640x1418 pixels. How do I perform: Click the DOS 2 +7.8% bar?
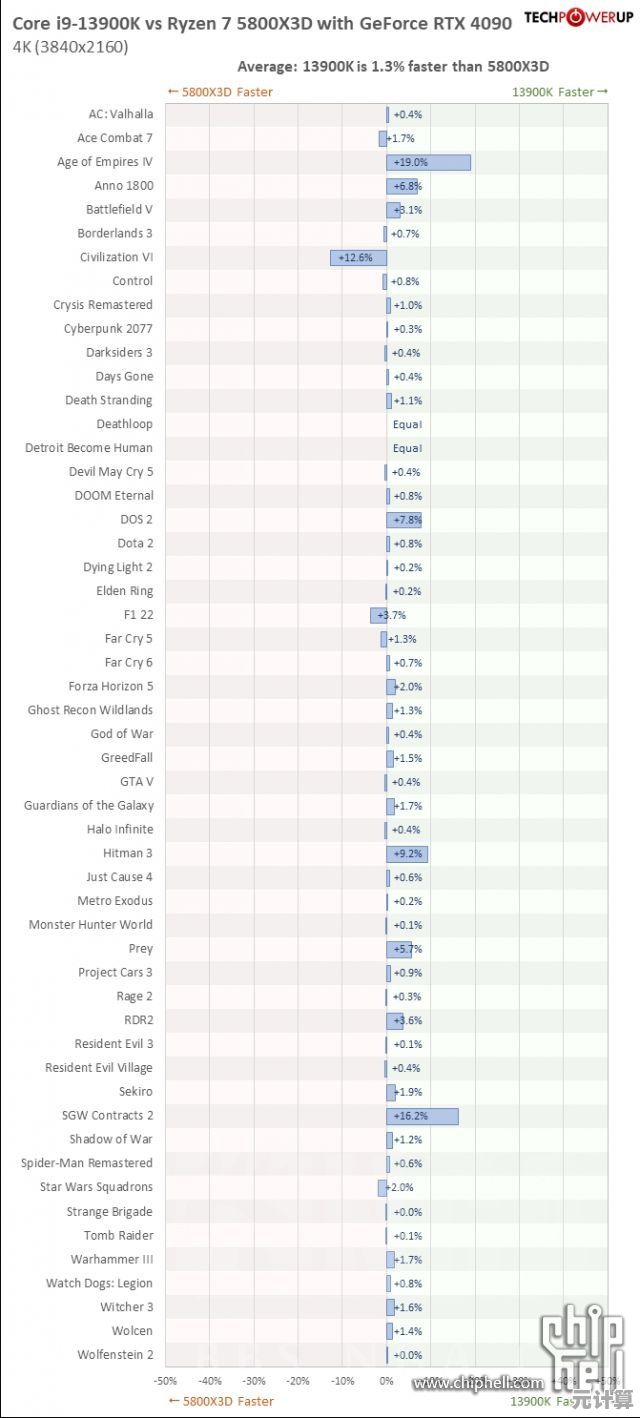[403, 520]
